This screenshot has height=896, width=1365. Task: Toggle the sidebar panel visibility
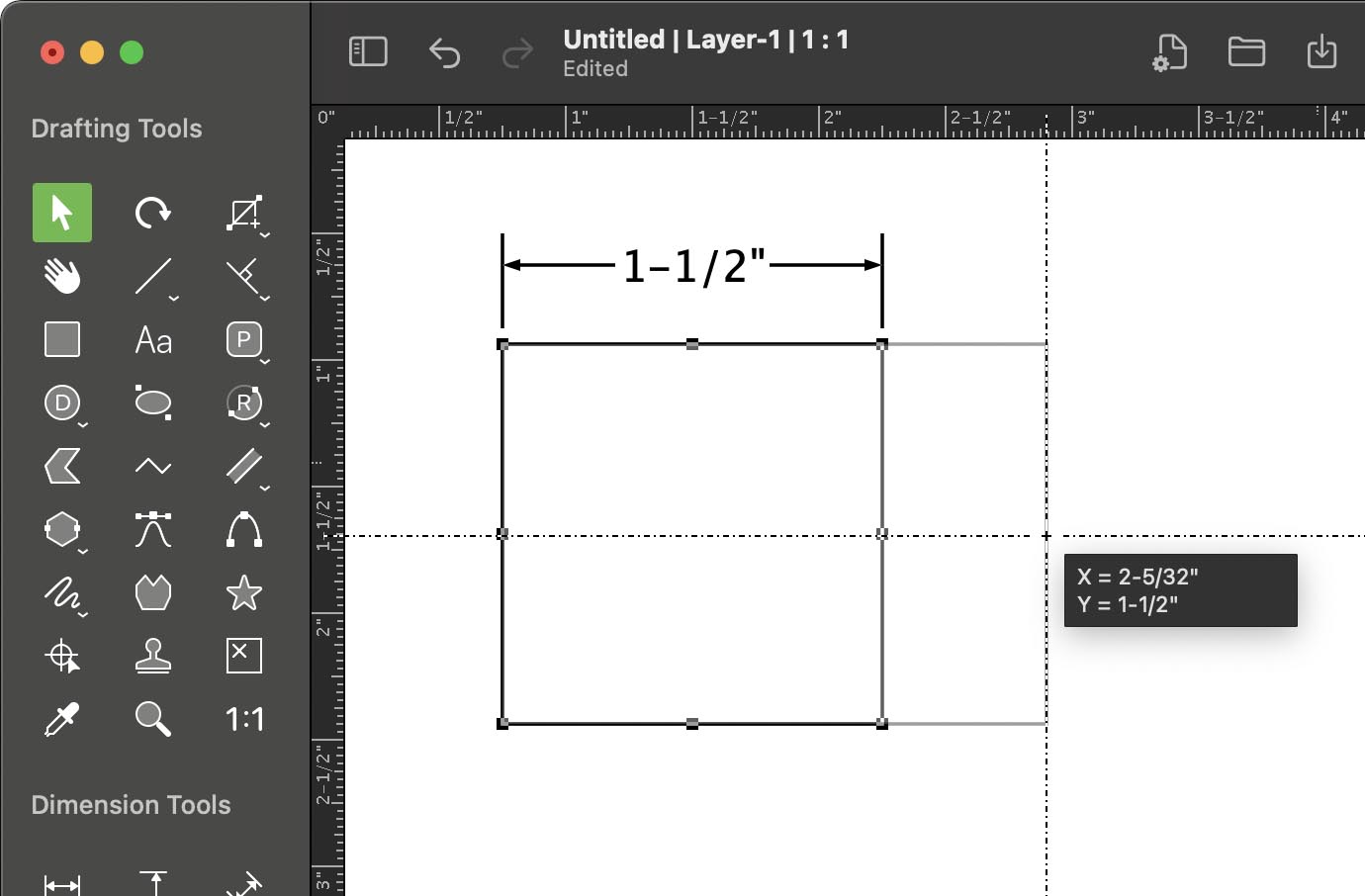[x=368, y=51]
